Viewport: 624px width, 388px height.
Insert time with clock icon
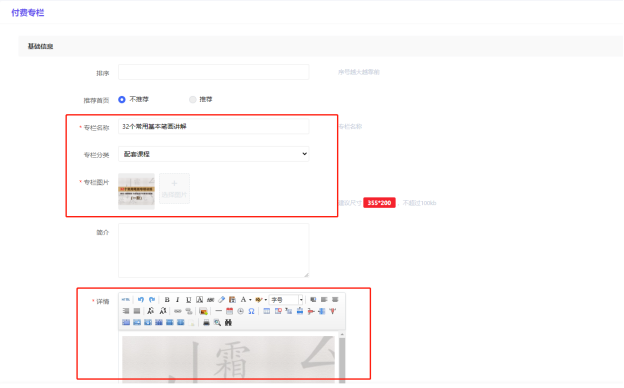(240, 311)
